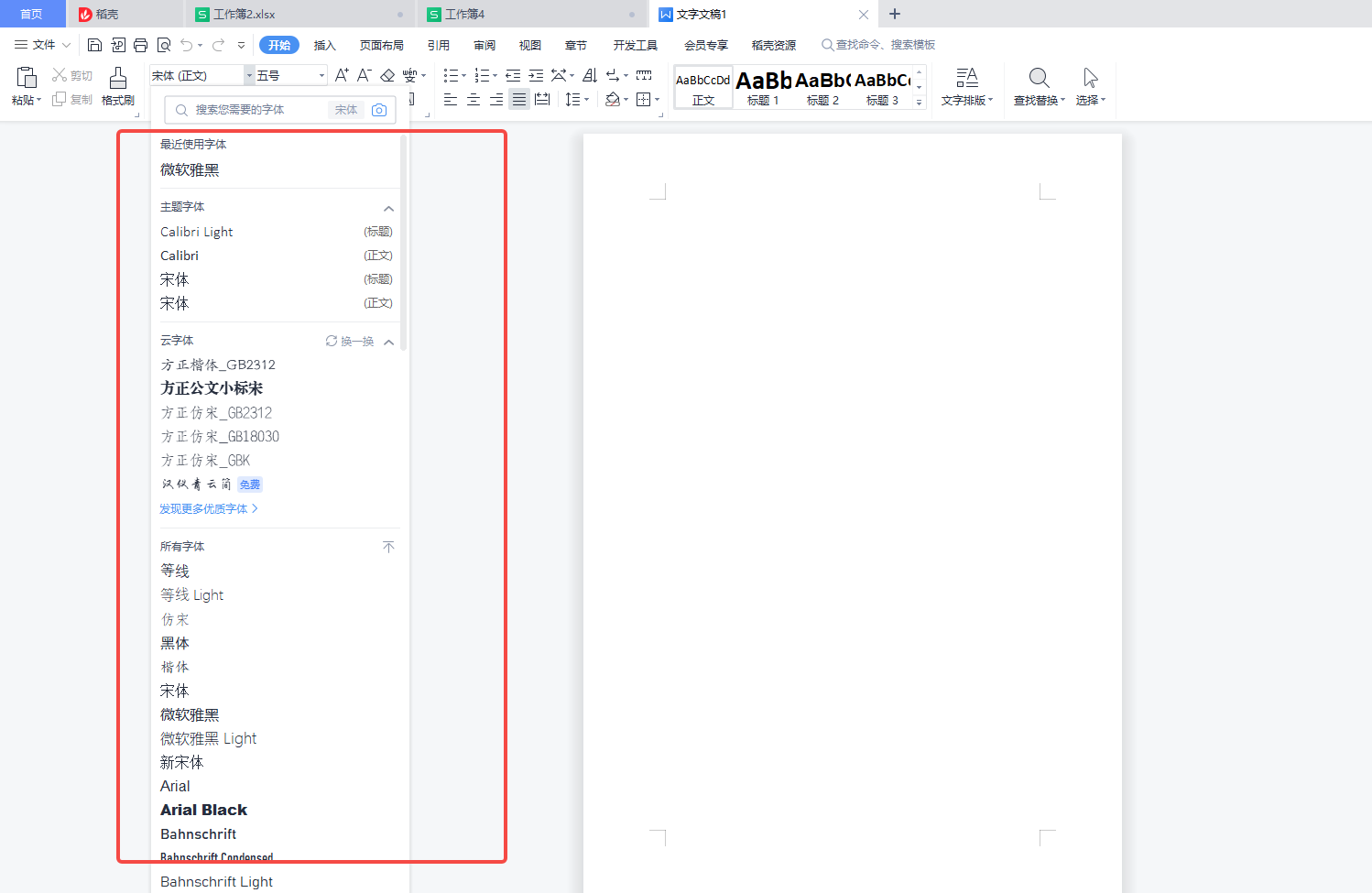Click 换一换 to refresh cloud fonts
The height and width of the screenshot is (893, 1372).
pyautogui.click(x=350, y=342)
